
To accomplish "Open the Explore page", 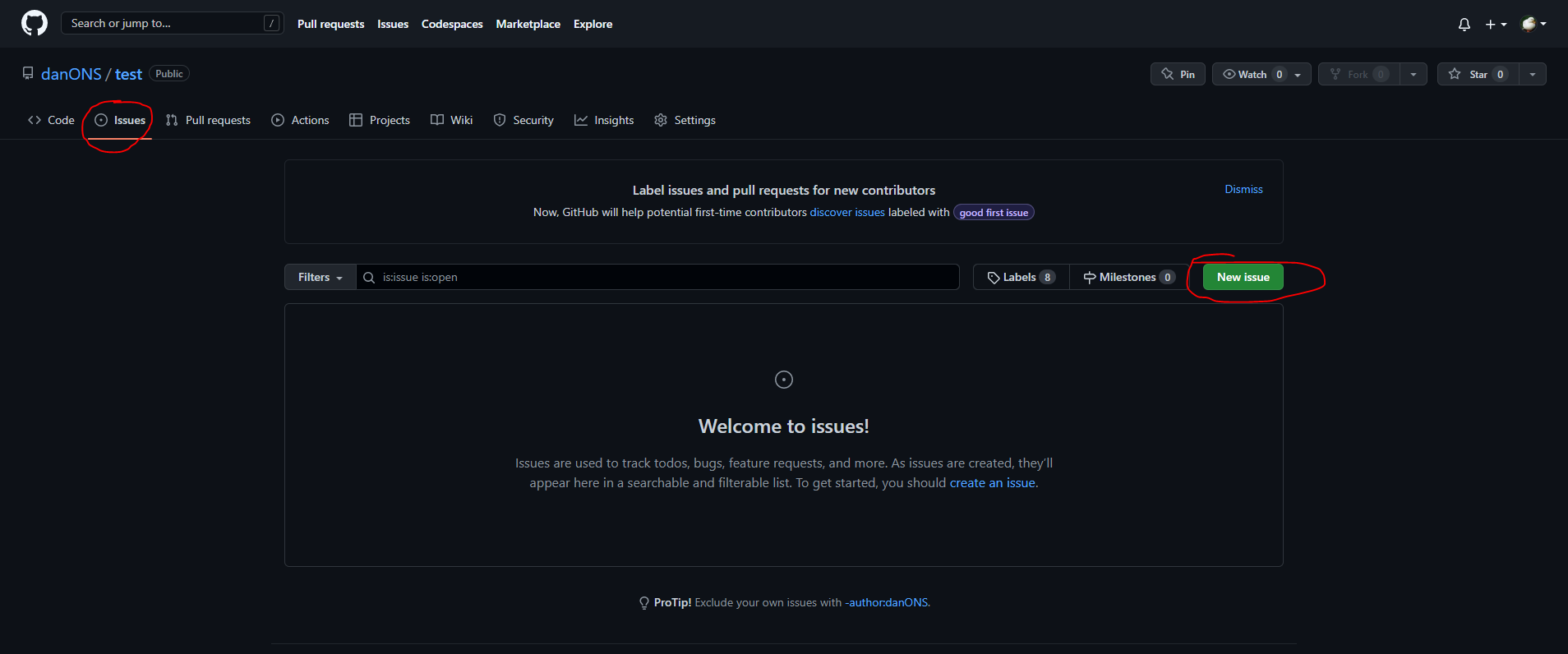I will (593, 24).
